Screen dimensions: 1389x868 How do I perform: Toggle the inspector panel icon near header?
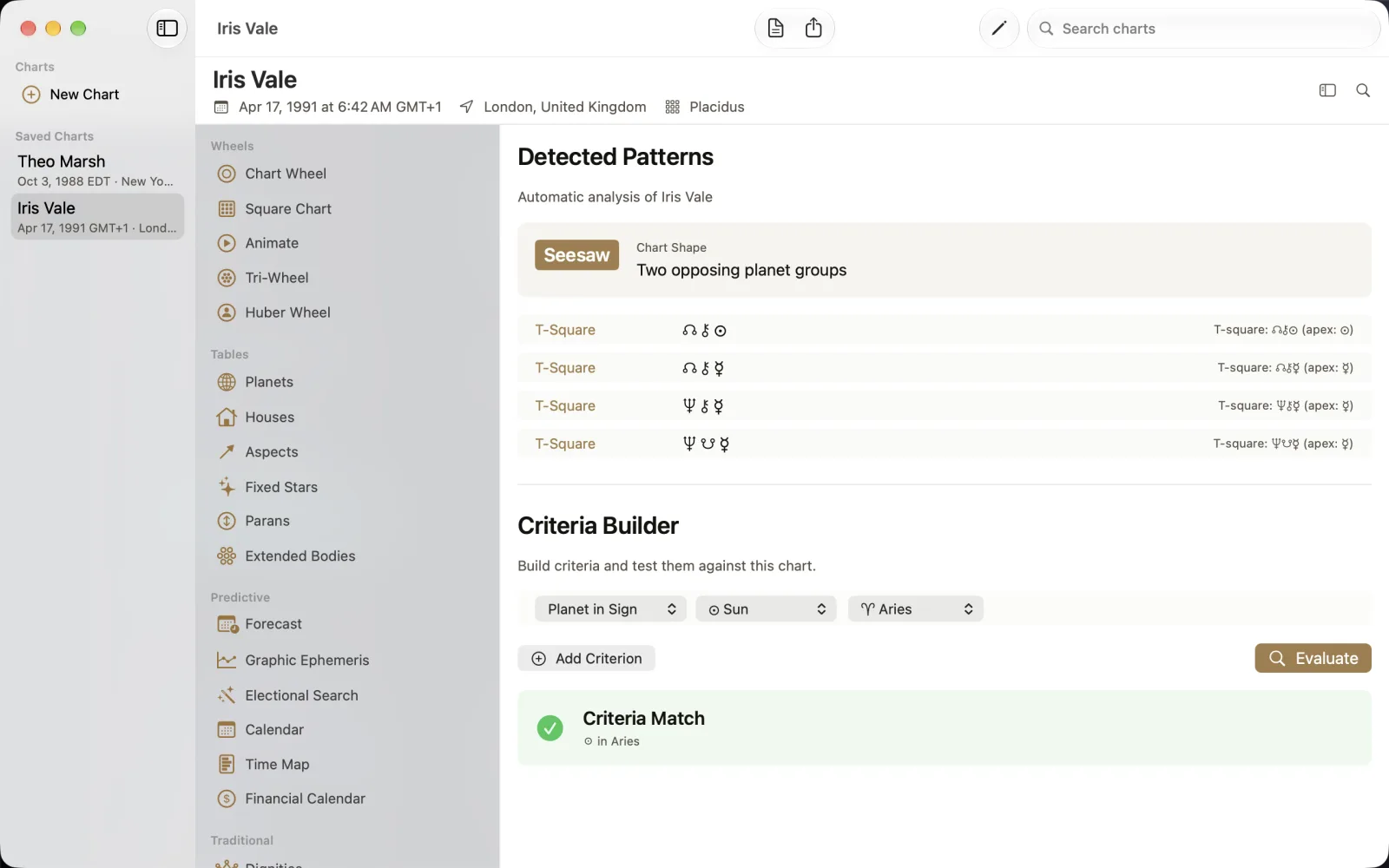pyautogui.click(x=1327, y=90)
